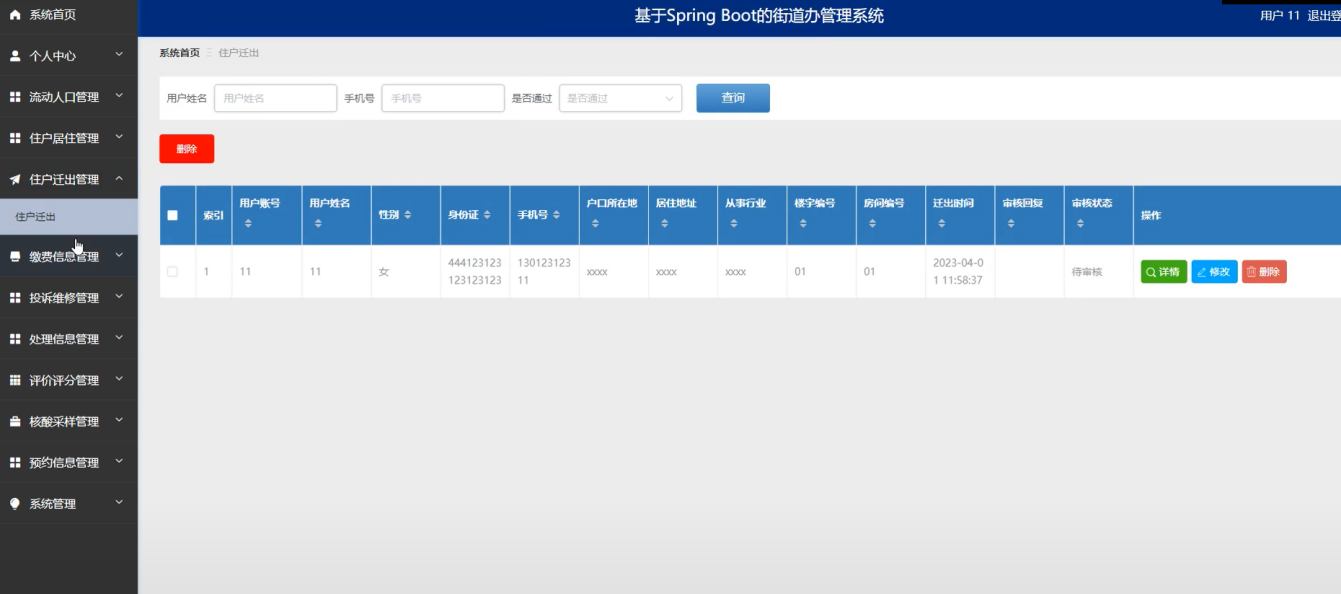Expand the 投诉维修管理 menu chevron
This screenshot has width=1341, height=594.
(x=119, y=296)
